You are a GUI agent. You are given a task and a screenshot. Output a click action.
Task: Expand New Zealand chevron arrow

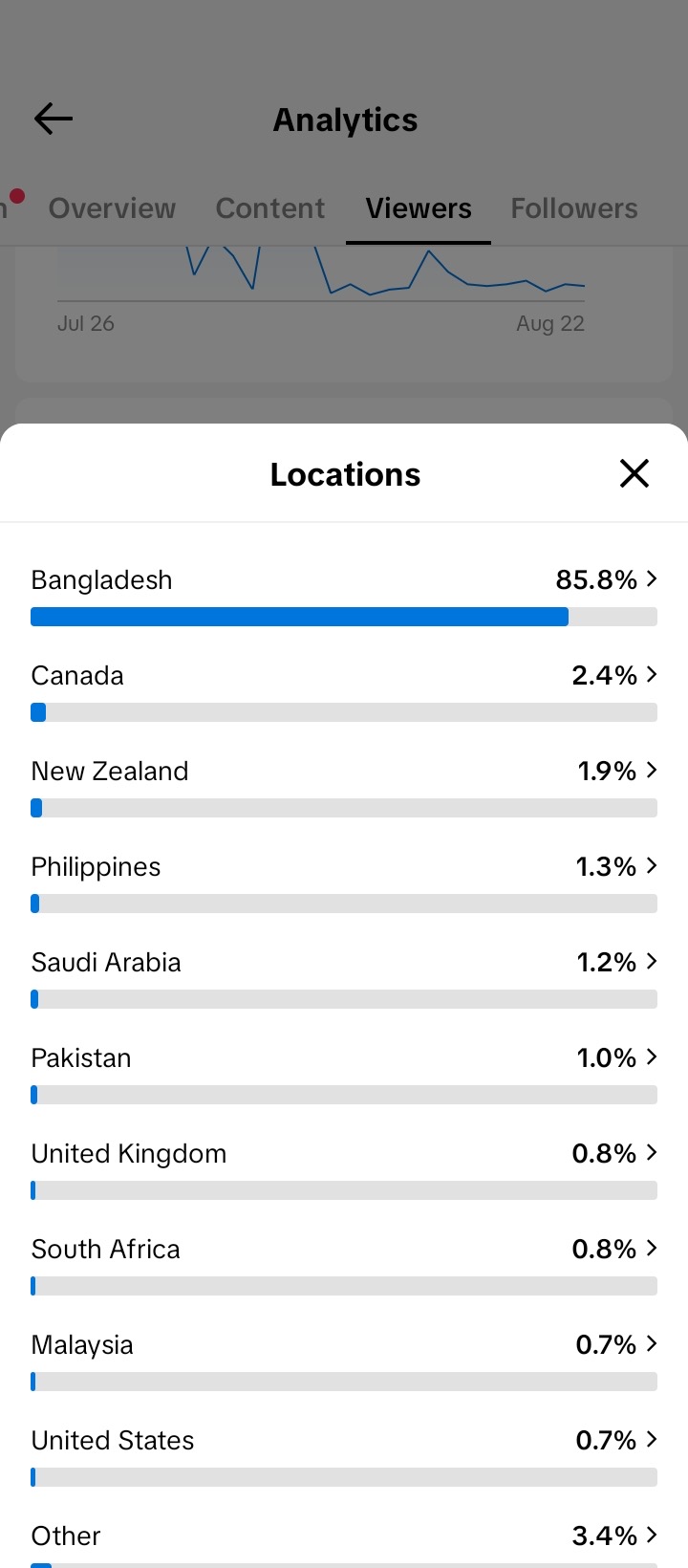(x=652, y=770)
